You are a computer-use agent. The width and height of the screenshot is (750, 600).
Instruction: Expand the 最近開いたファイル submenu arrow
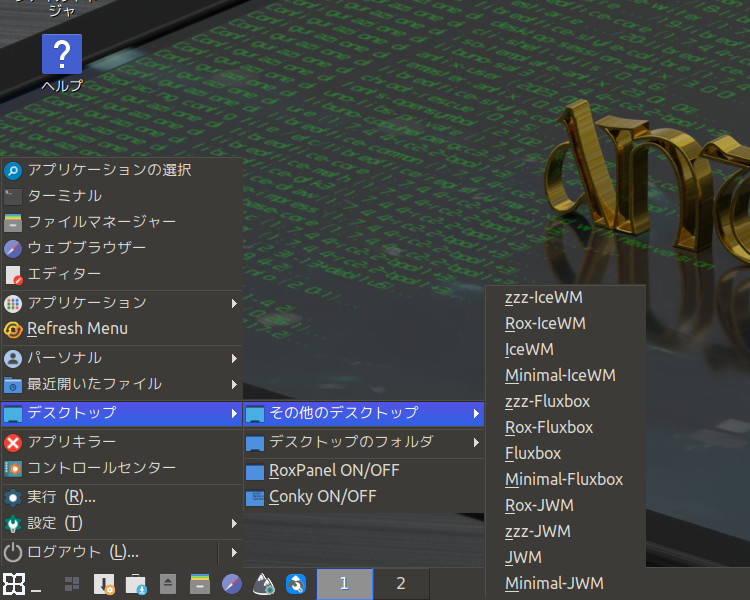click(234, 385)
